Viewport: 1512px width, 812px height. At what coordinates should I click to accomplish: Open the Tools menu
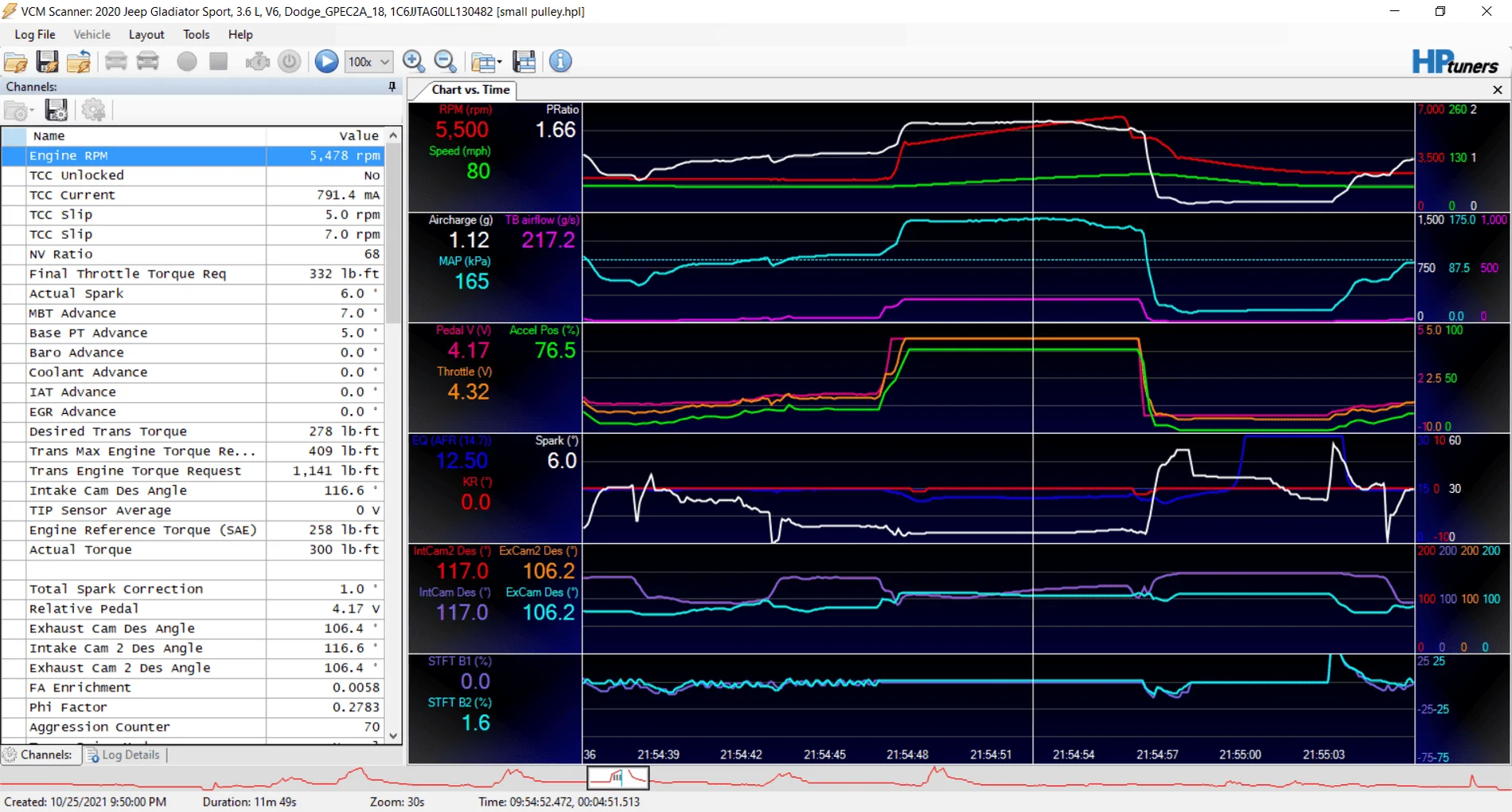coord(196,34)
